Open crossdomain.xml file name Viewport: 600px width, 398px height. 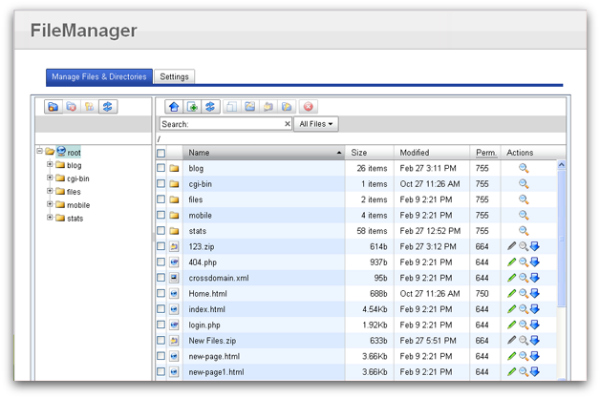coord(218,278)
